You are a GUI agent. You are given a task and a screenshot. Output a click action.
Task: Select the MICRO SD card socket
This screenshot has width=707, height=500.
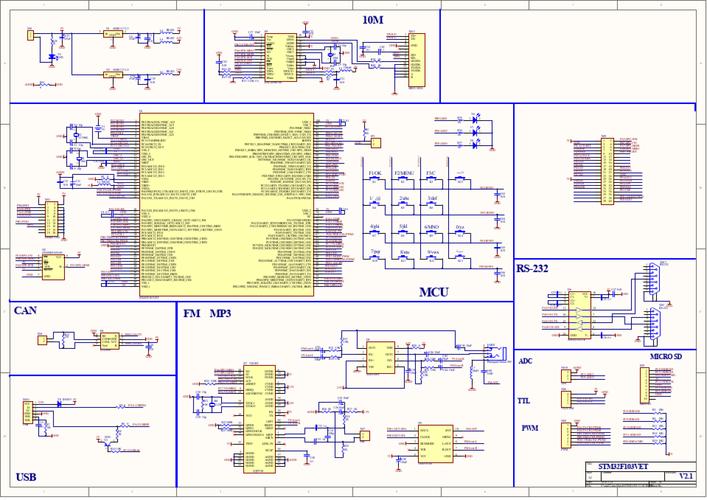click(x=645, y=385)
